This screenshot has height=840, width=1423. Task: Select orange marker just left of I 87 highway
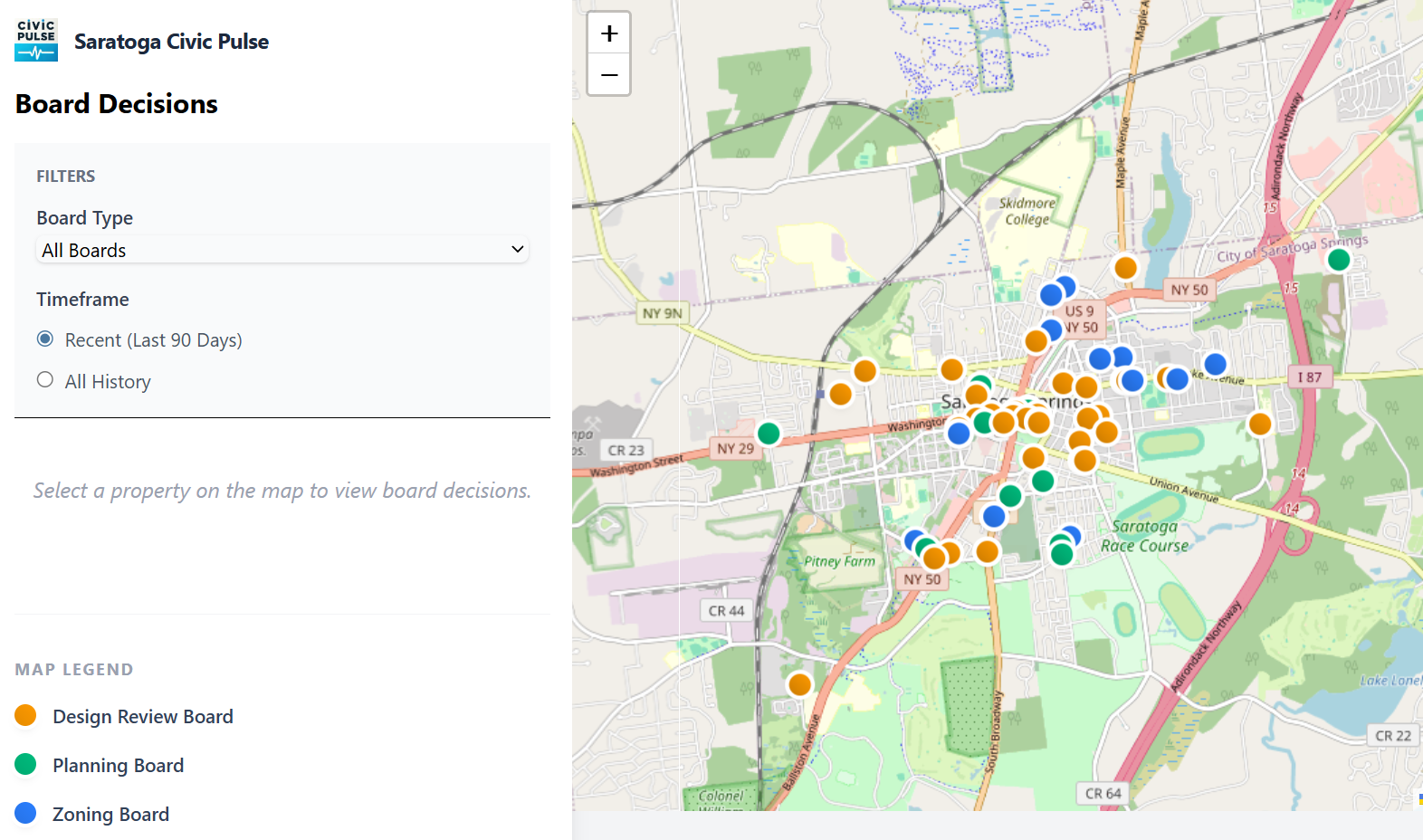point(1260,424)
